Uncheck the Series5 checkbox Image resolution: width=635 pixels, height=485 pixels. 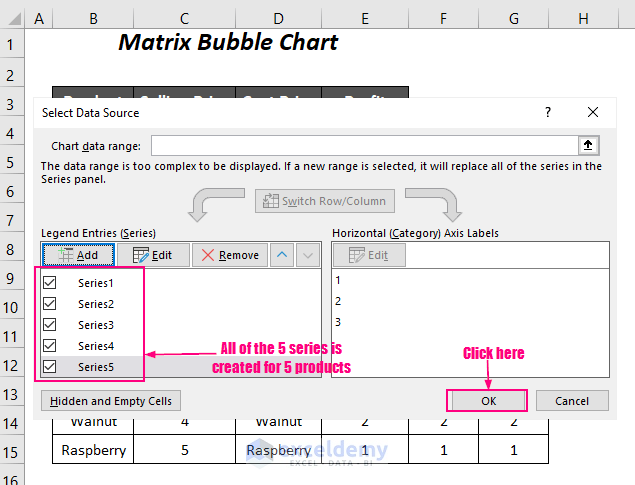pyautogui.click(x=49, y=367)
